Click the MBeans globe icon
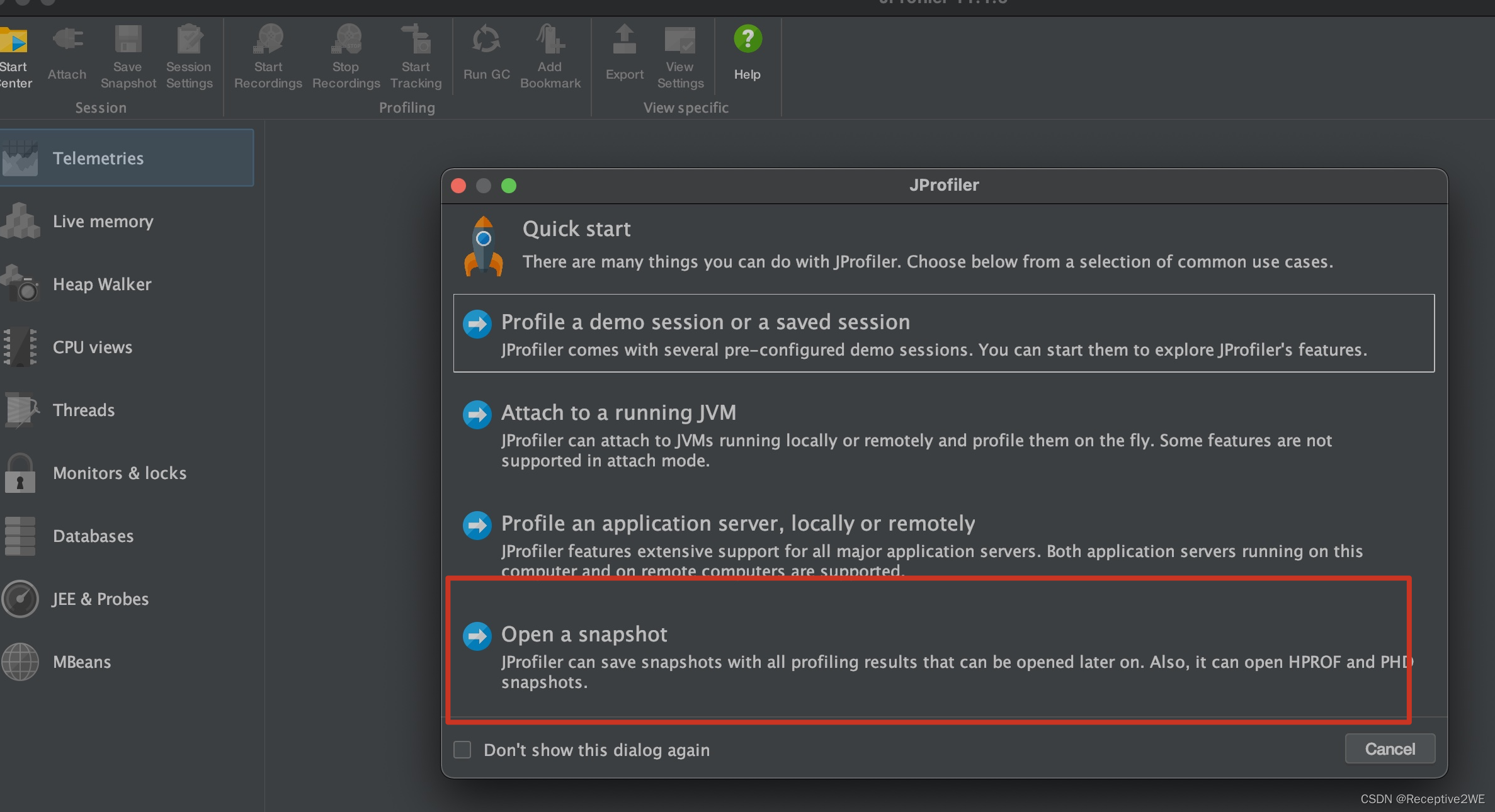 click(20, 662)
